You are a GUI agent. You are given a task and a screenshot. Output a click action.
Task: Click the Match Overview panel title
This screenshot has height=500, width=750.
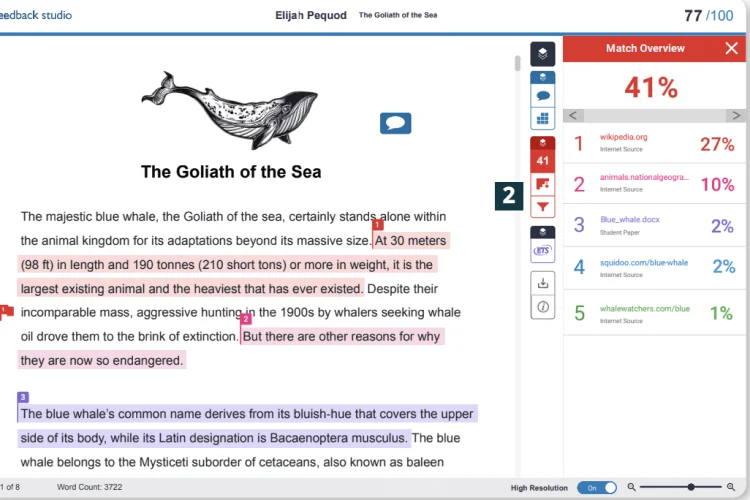tap(645, 48)
